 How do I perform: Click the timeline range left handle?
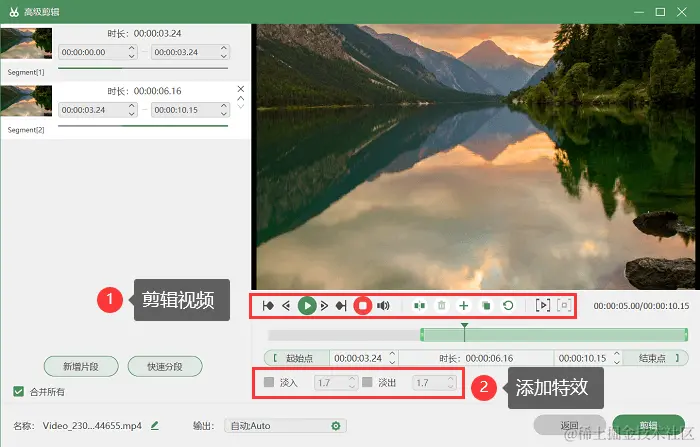pyautogui.click(x=422, y=334)
